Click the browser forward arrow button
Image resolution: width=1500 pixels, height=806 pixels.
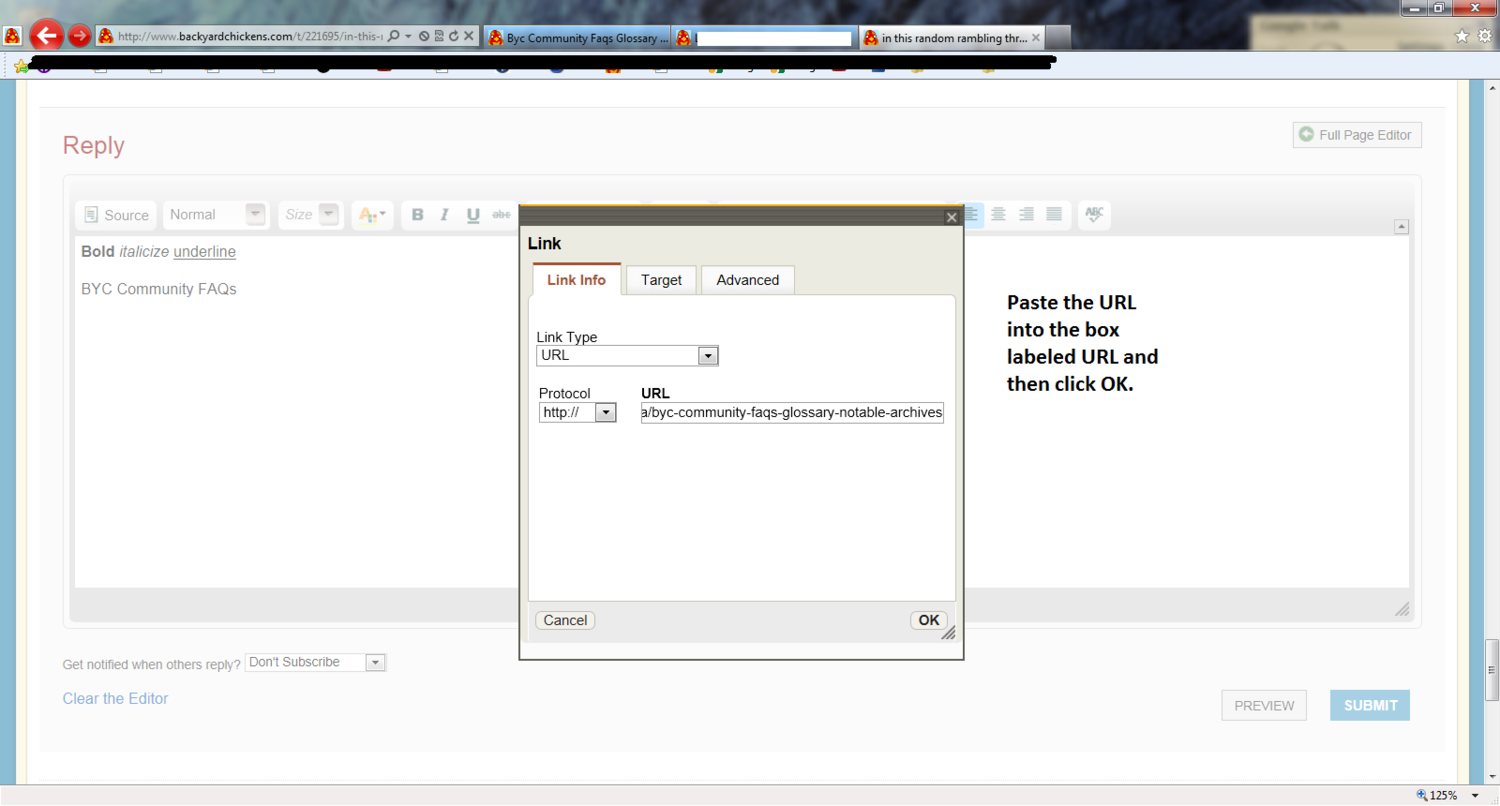(80, 37)
